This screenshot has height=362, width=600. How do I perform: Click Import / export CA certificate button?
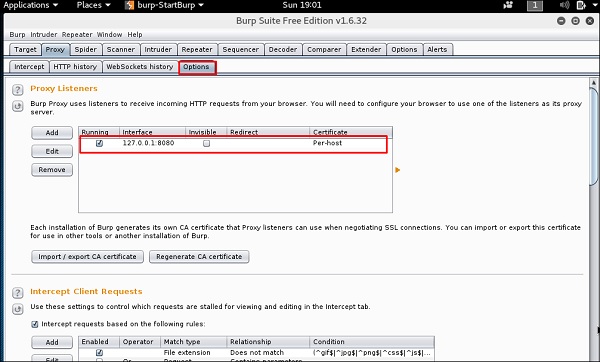pyautogui.click(x=87, y=257)
